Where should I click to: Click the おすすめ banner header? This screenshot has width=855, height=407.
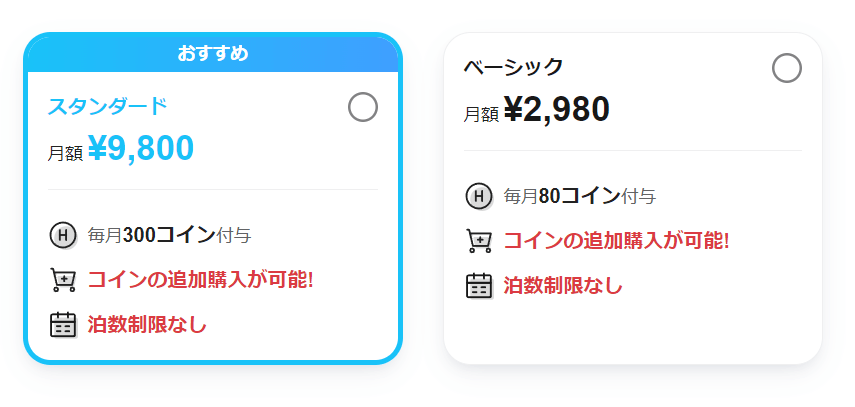click(x=213, y=53)
